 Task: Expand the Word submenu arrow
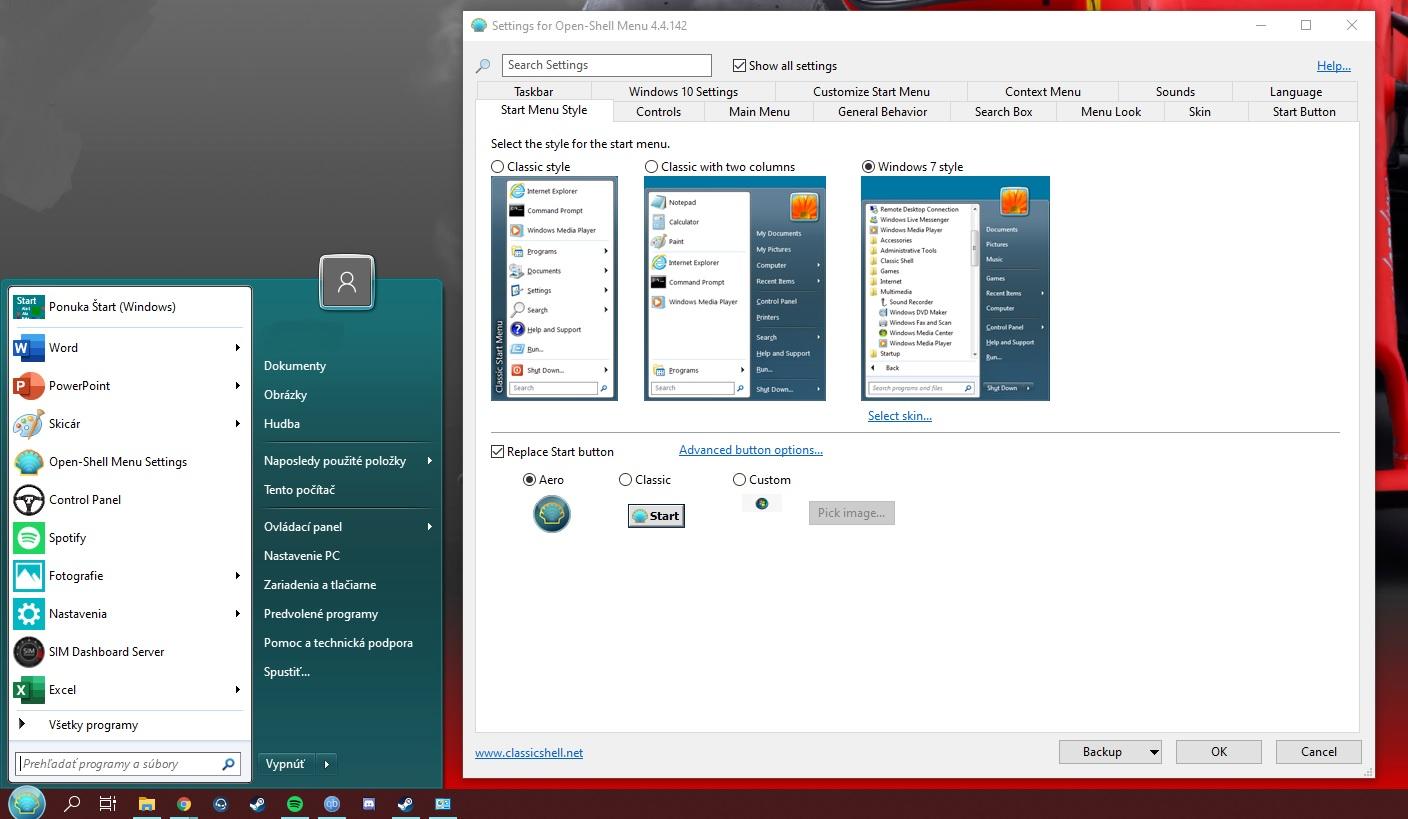coord(237,347)
